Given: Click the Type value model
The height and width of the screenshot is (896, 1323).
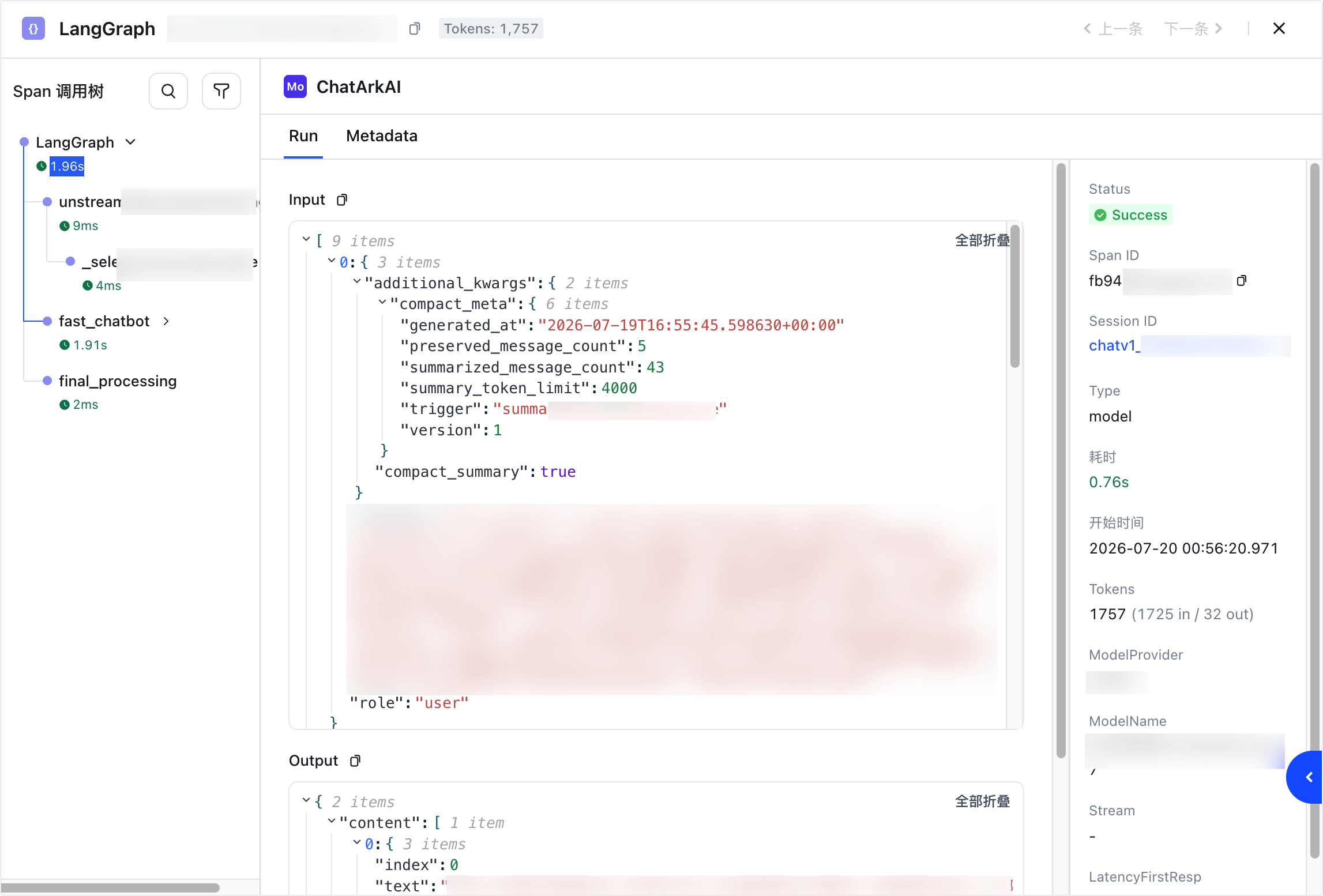Looking at the screenshot, I should [x=1110, y=416].
